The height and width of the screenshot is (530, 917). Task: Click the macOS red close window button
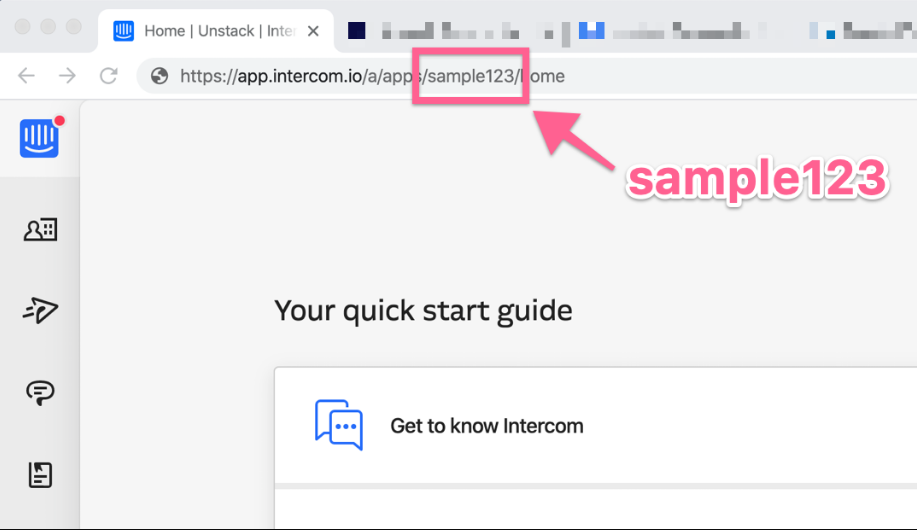pos(22,26)
